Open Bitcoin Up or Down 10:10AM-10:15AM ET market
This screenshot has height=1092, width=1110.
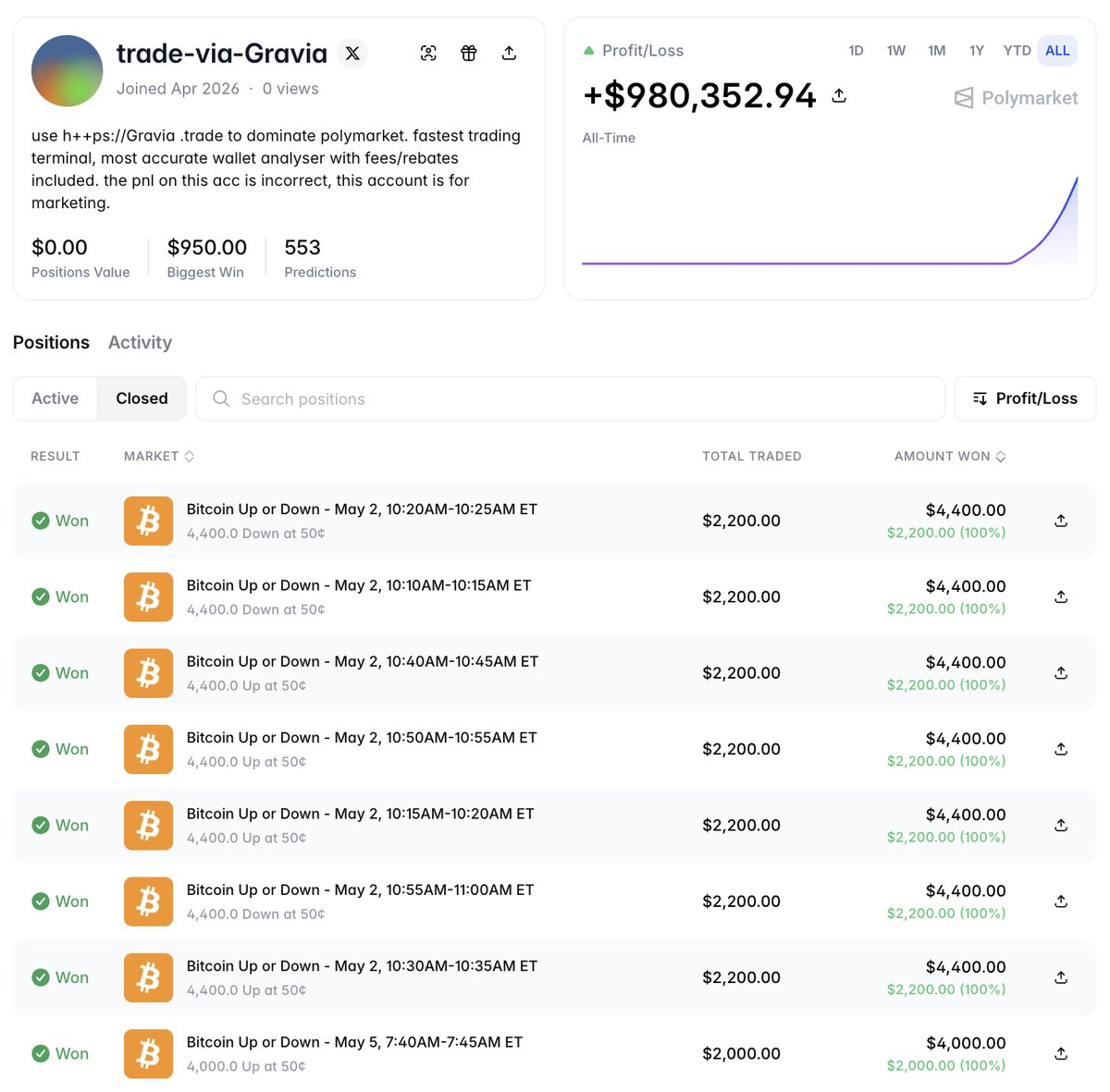(359, 585)
